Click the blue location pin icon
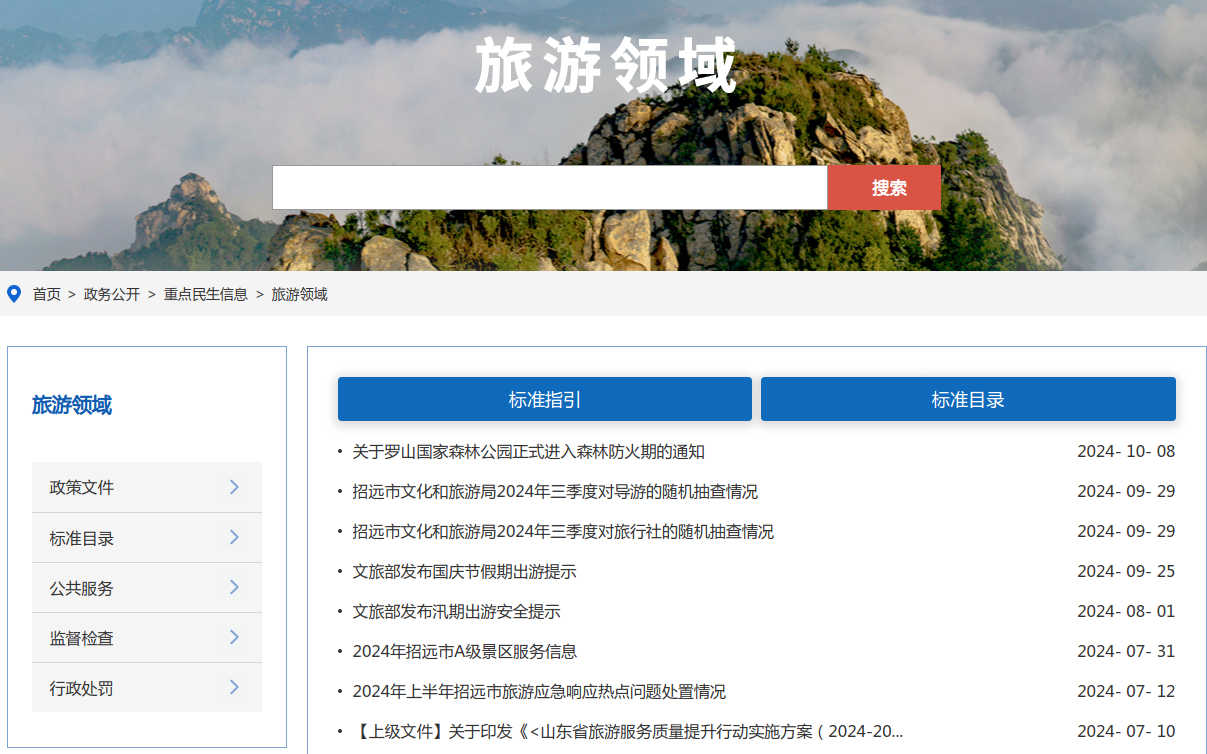This screenshot has width=1207, height=754. (x=14, y=294)
